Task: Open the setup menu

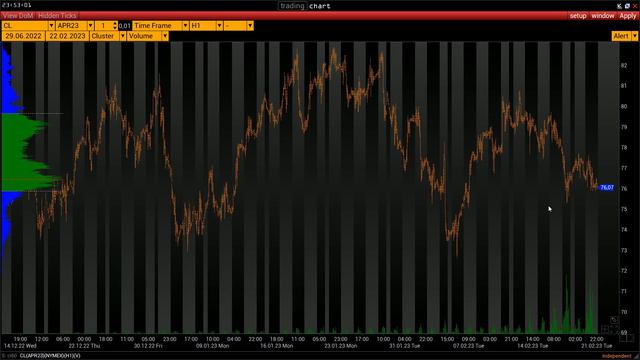Action: click(x=578, y=16)
